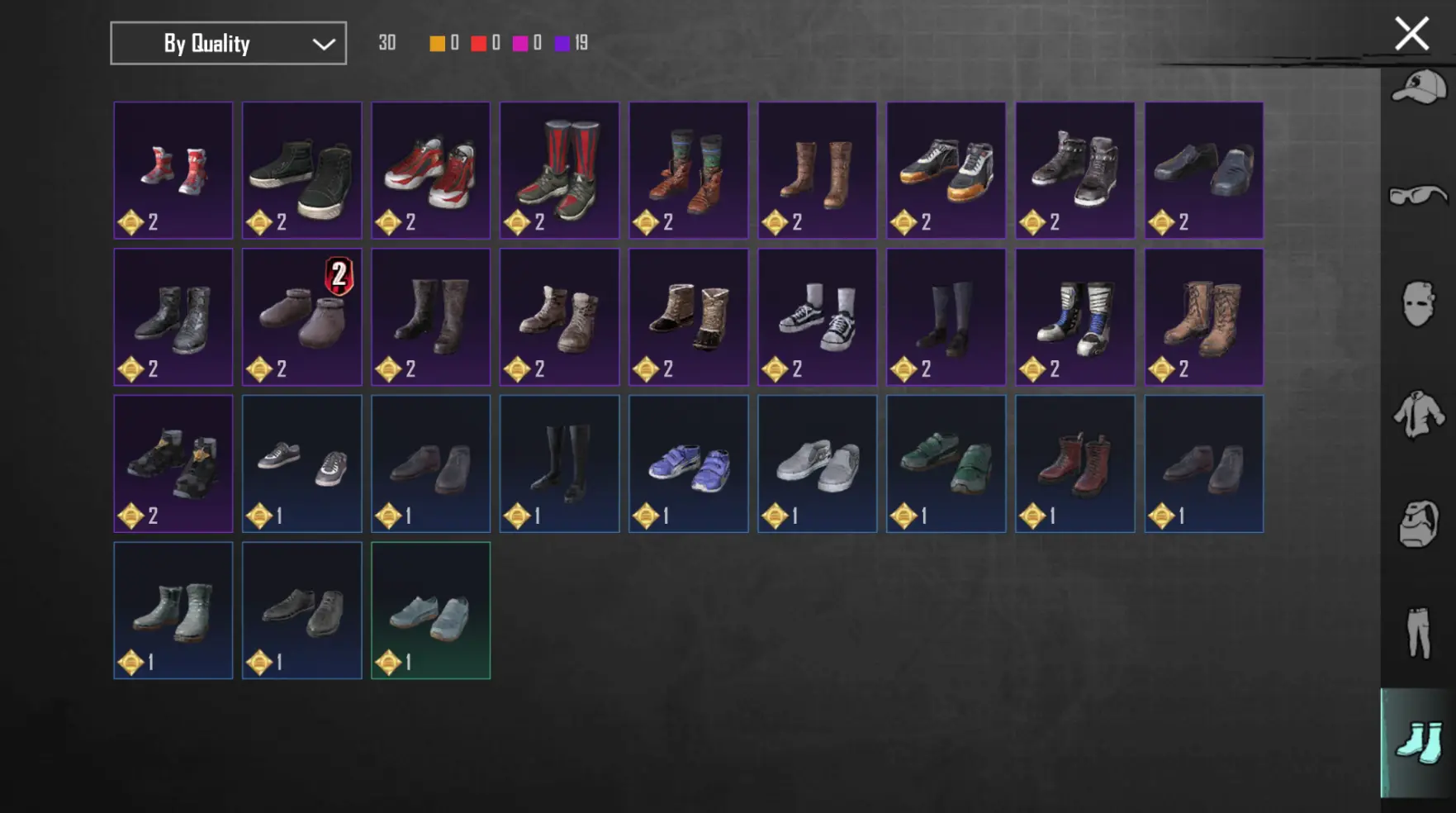Viewport: 1456px width, 813px height.
Task: Click the dropdown chevron arrow
Action: [324, 44]
